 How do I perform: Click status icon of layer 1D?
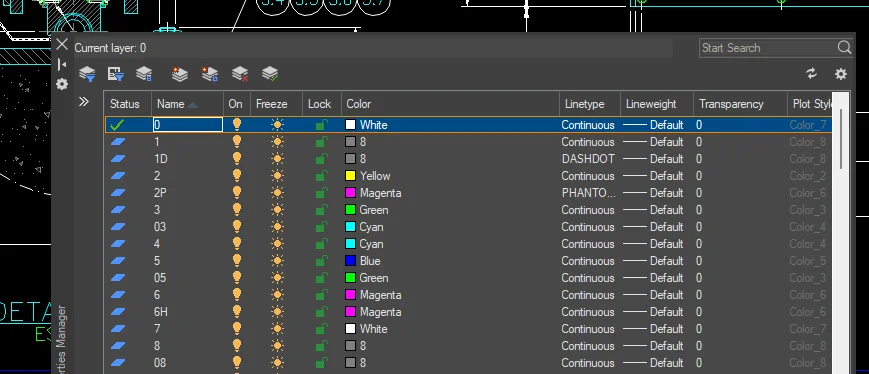(117, 159)
